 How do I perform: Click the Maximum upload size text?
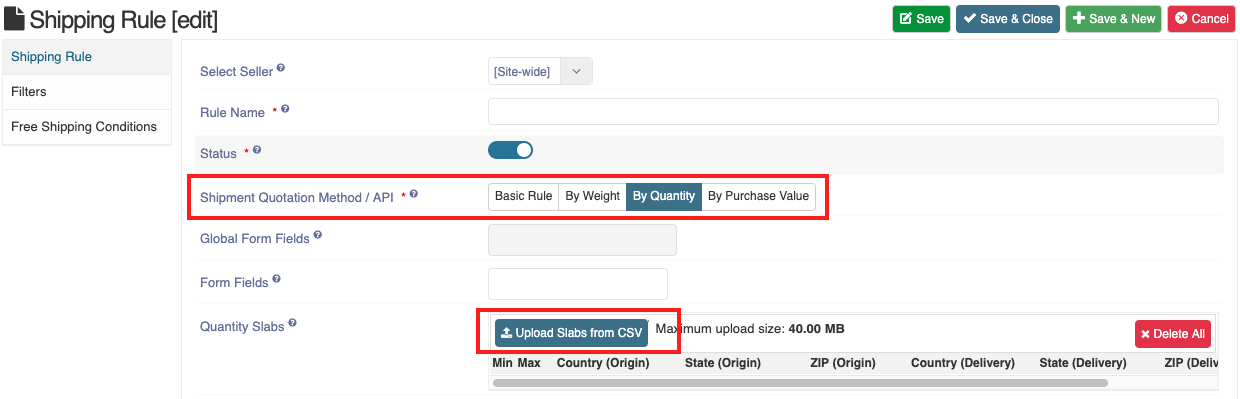click(x=750, y=328)
